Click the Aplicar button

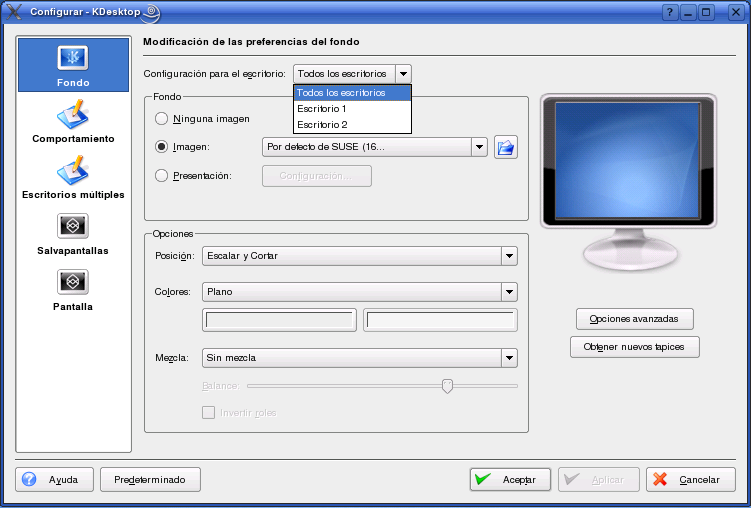click(599, 480)
